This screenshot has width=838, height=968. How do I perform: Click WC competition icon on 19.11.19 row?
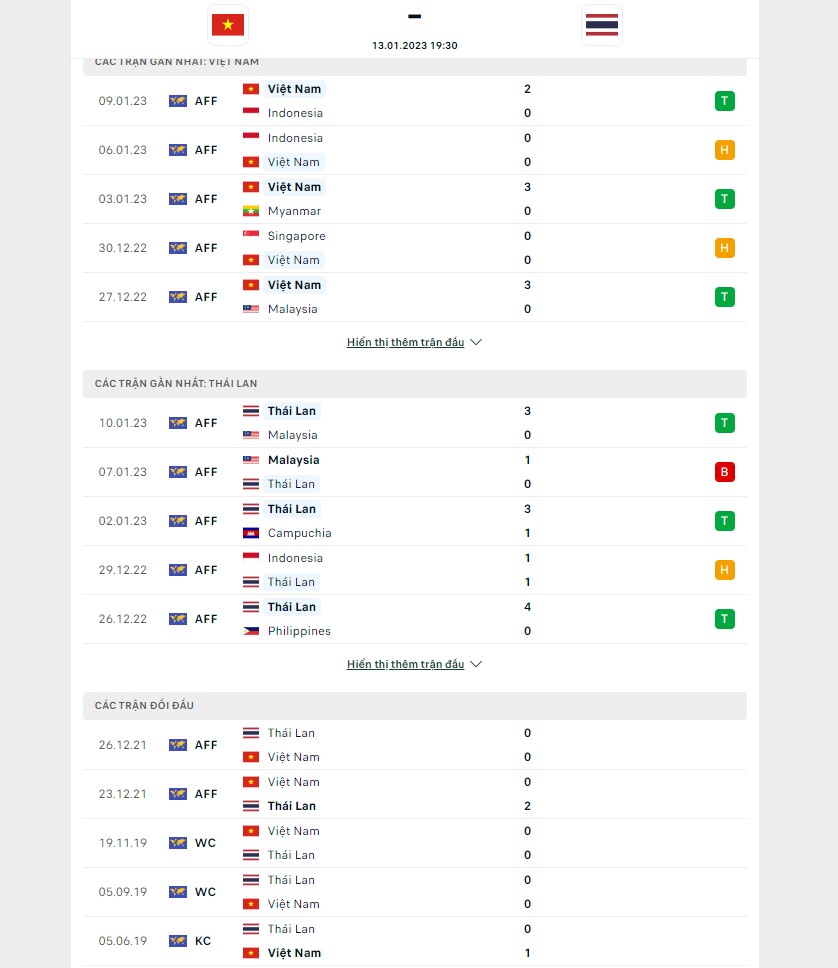(x=178, y=843)
